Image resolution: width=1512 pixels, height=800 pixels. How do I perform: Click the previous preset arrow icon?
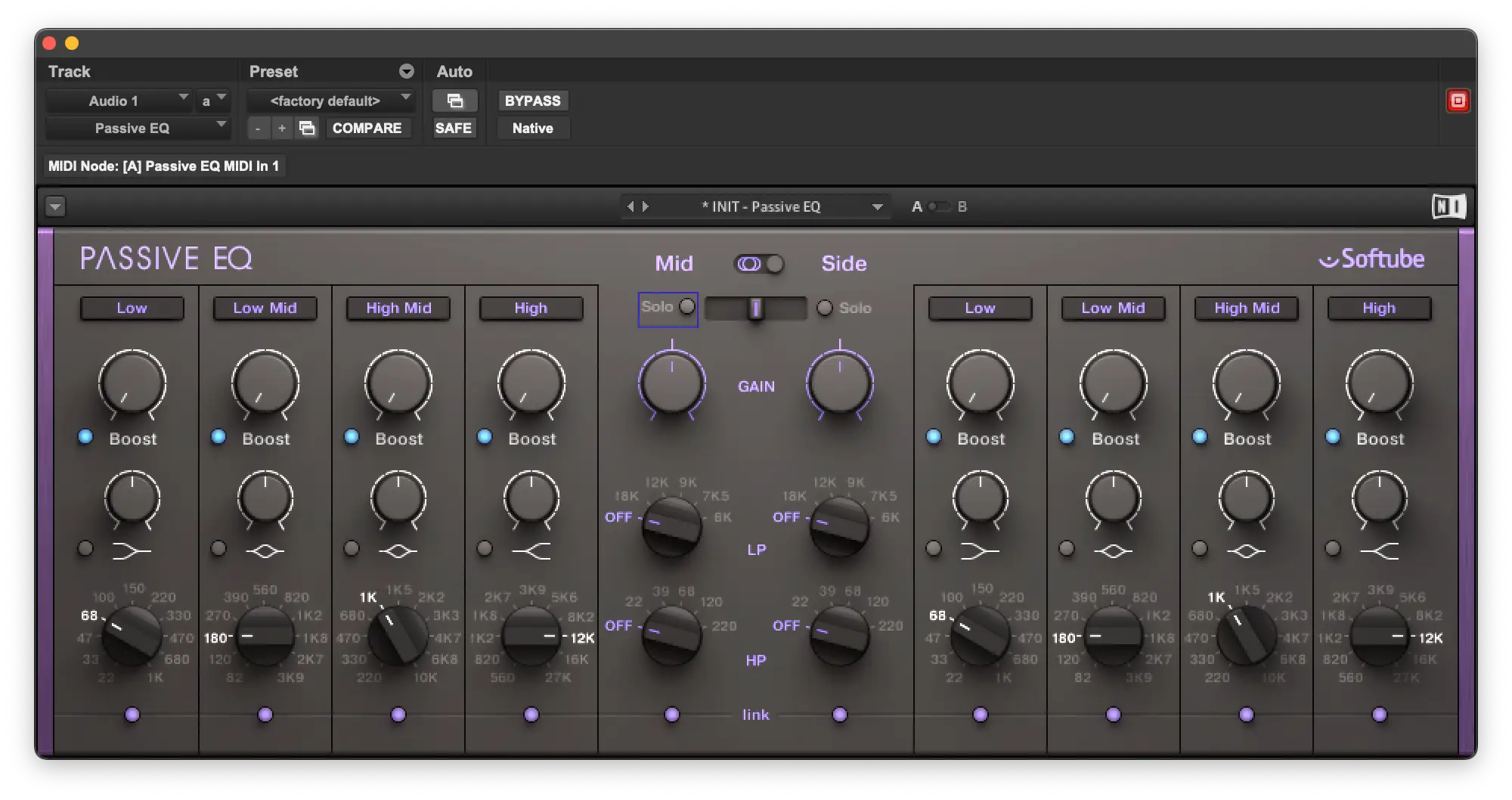tap(631, 206)
